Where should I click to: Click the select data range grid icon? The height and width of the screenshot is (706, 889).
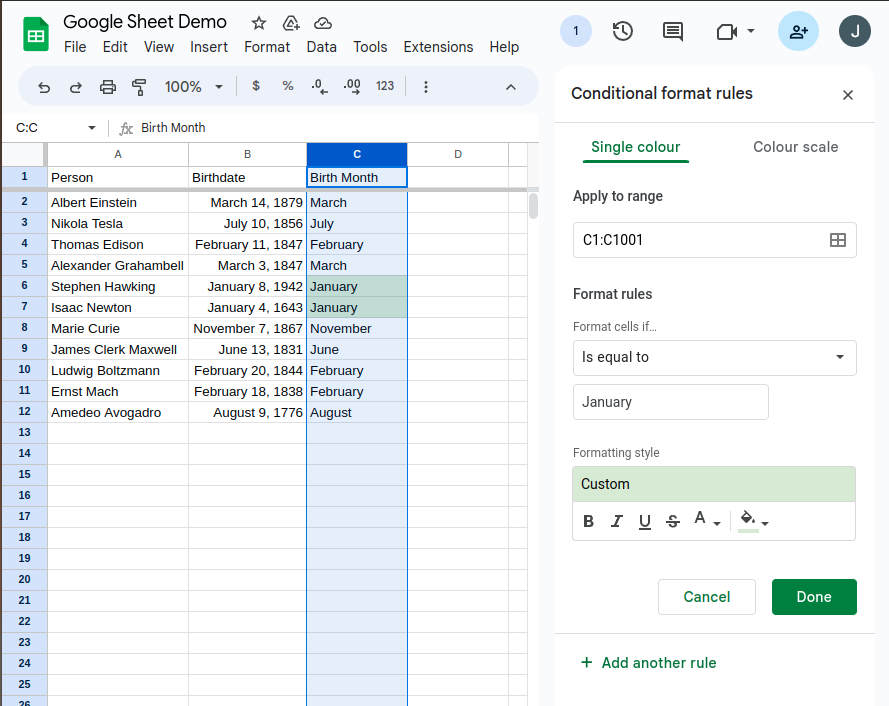(837, 240)
